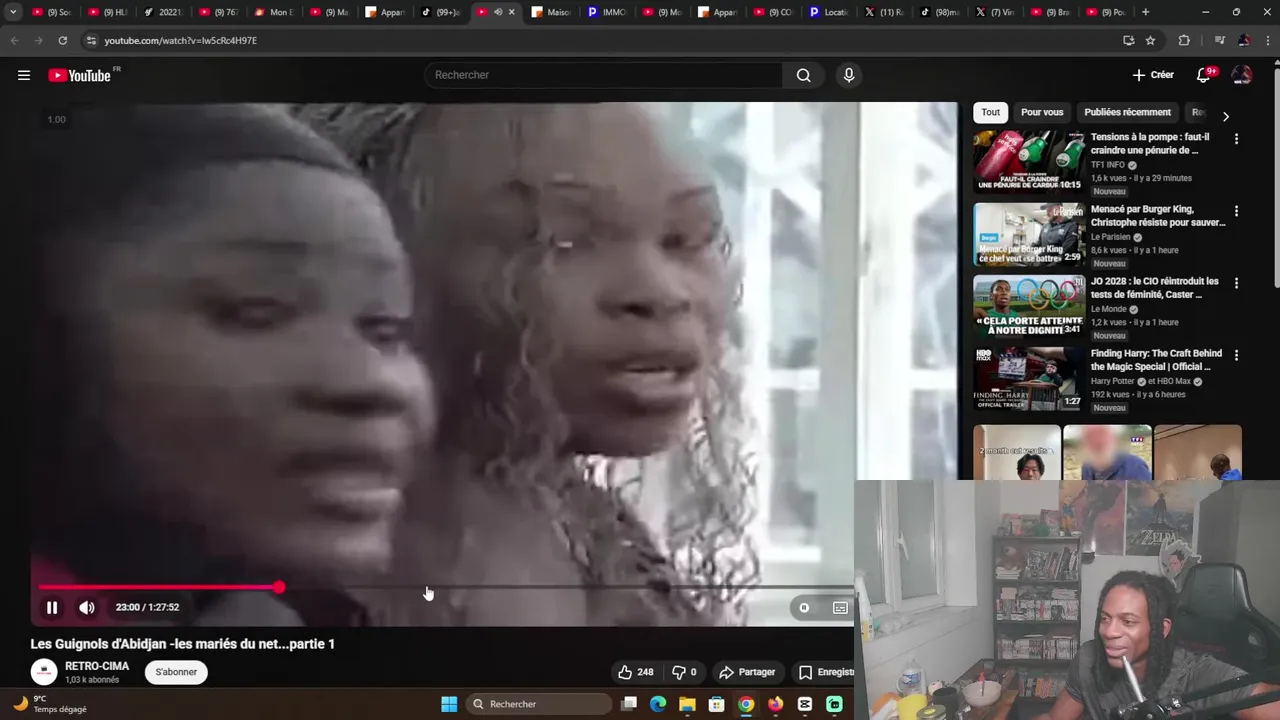1280x720 pixels.
Task: Open the Partager share dialog
Action: pos(747,672)
